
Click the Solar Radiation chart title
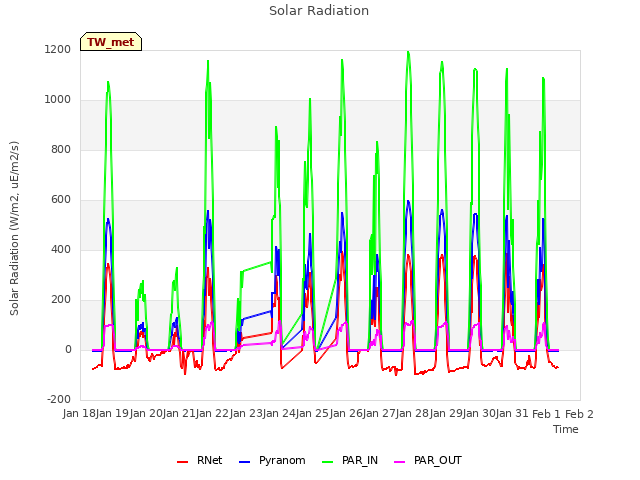(x=319, y=11)
